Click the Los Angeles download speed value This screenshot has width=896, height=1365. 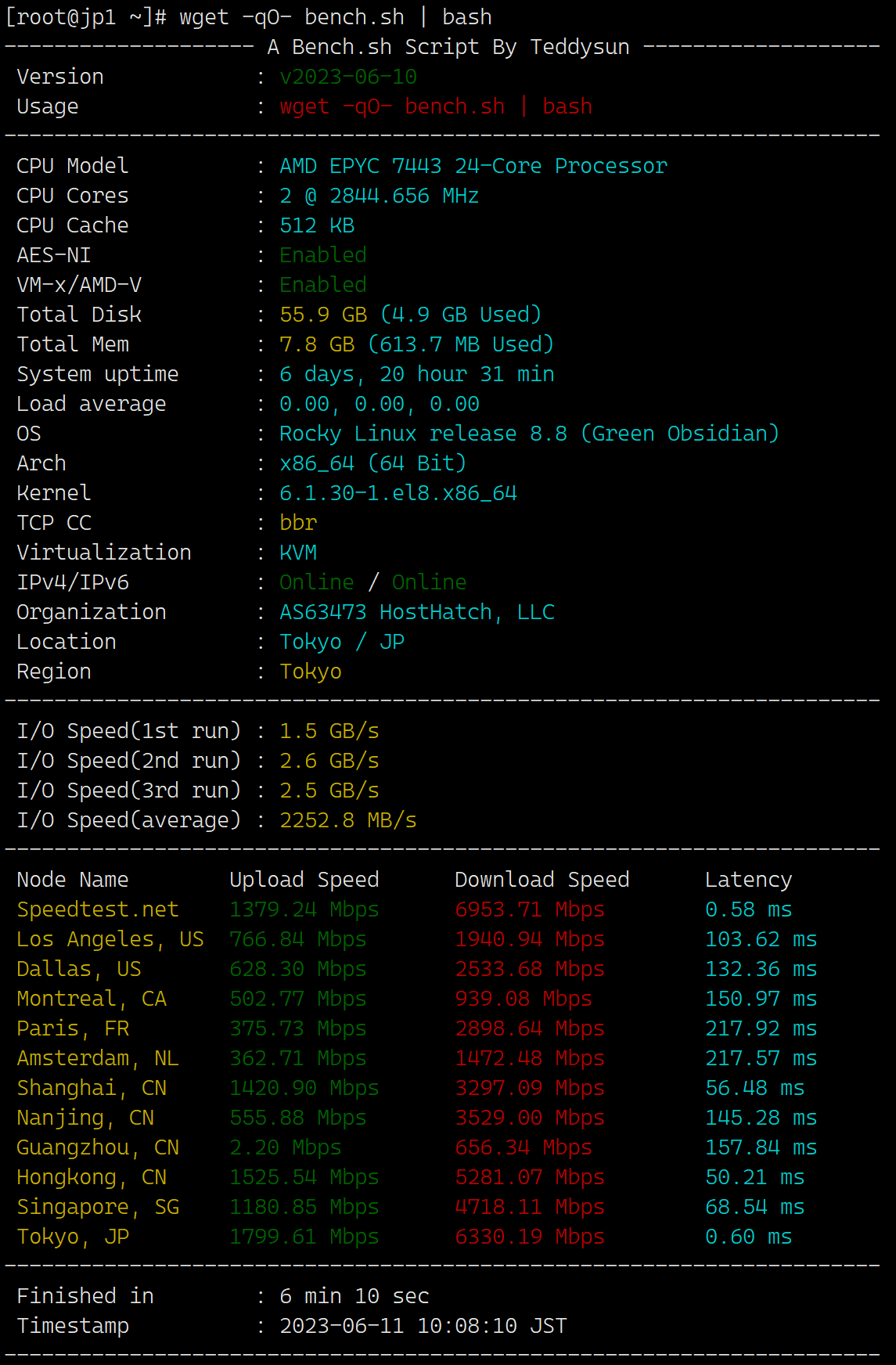530,939
